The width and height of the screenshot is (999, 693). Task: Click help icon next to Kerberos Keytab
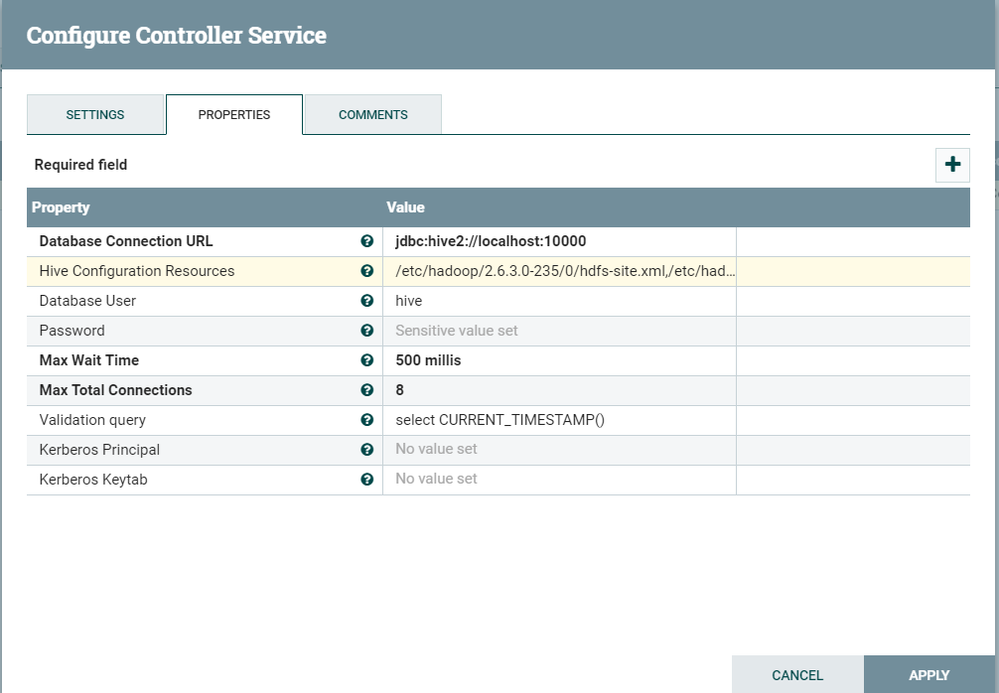pos(367,480)
